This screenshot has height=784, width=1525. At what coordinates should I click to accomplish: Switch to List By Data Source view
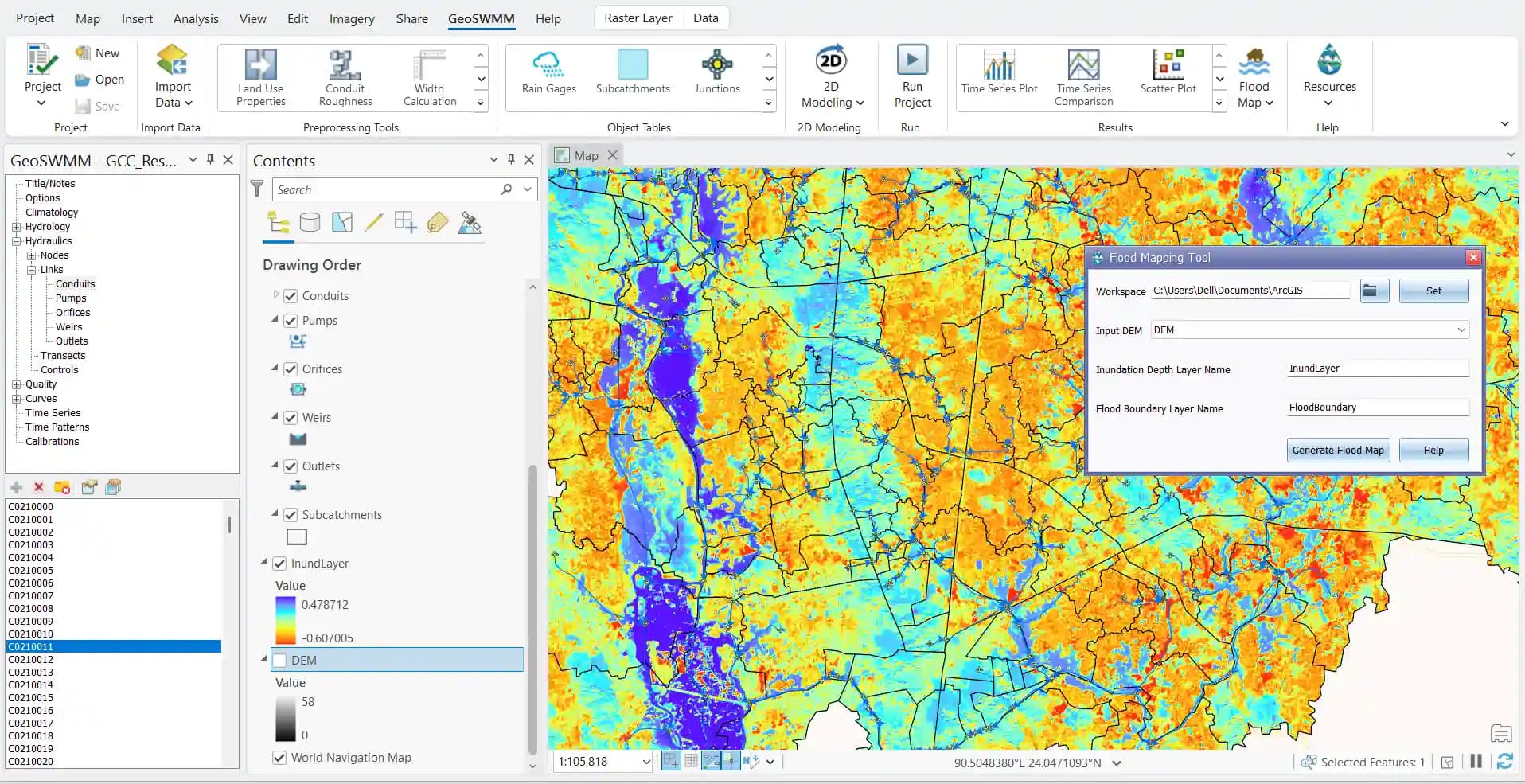310,223
